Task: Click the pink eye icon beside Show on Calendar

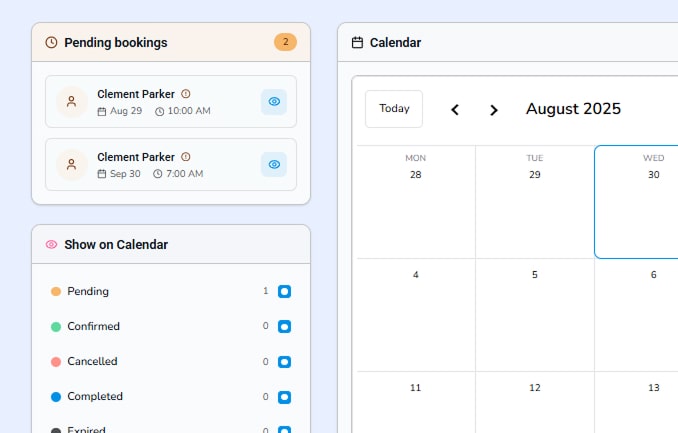Action: (52, 244)
